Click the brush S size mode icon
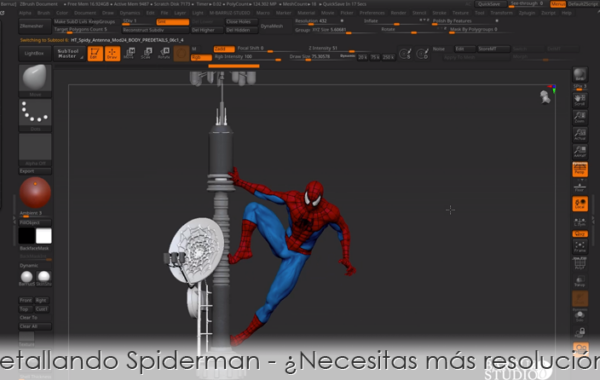This screenshot has height=380, width=600. coord(405,54)
